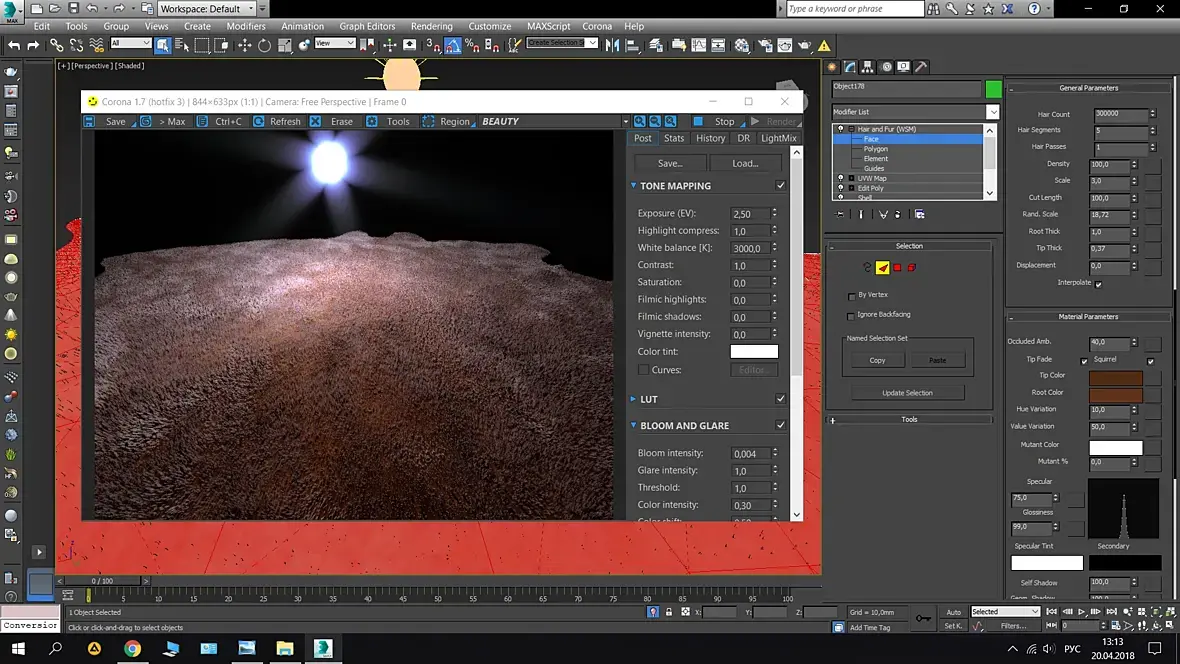The image size is (1180, 664).
Task: Switch to the LightMix tab
Action: point(778,138)
